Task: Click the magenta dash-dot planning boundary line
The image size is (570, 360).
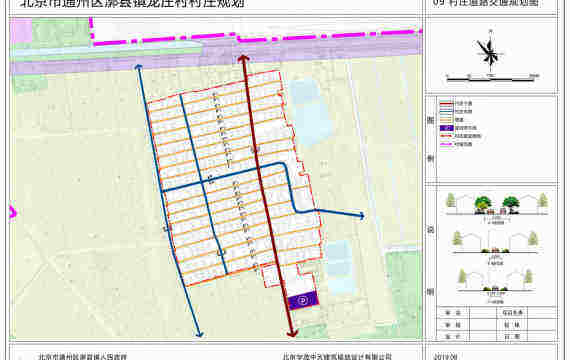Action: 254,36
